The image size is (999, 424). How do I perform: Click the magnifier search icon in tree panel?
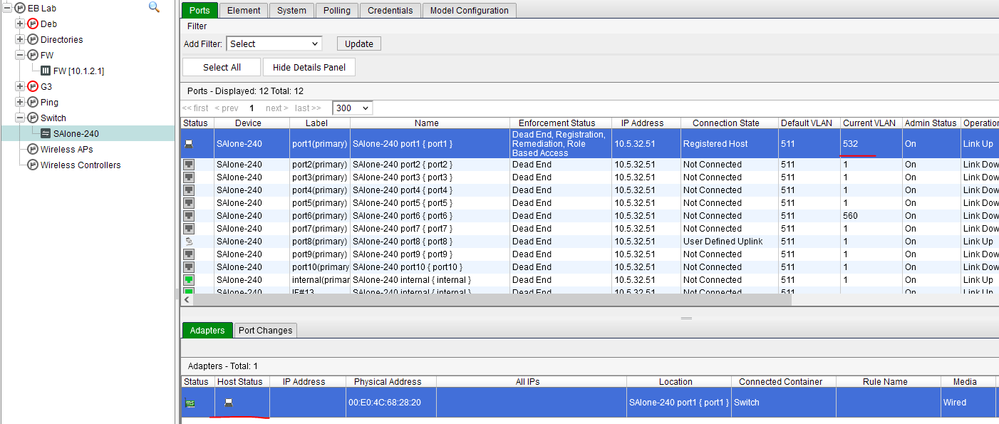[x=154, y=7]
